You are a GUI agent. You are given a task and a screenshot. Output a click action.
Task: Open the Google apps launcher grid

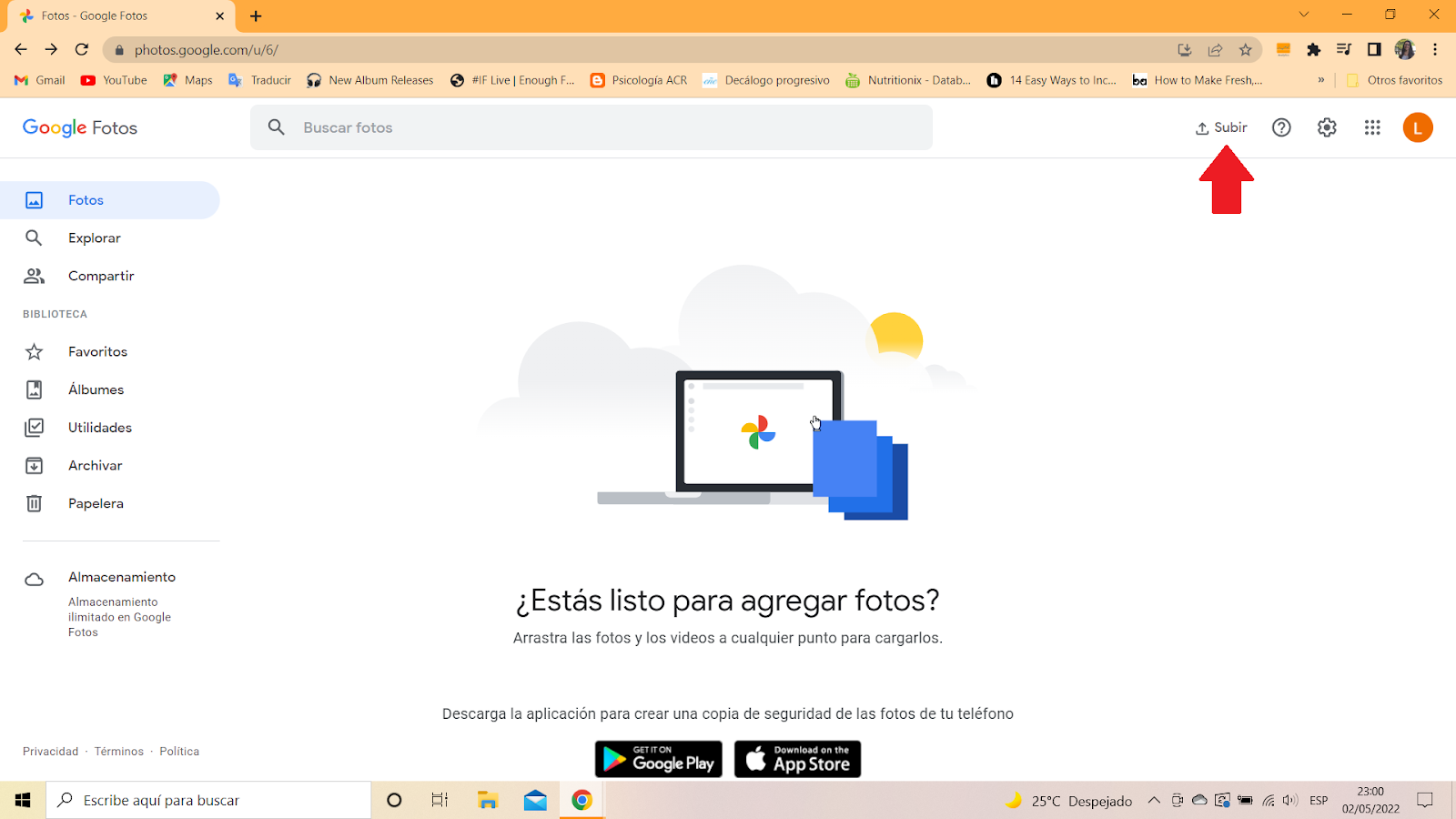(x=1372, y=127)
